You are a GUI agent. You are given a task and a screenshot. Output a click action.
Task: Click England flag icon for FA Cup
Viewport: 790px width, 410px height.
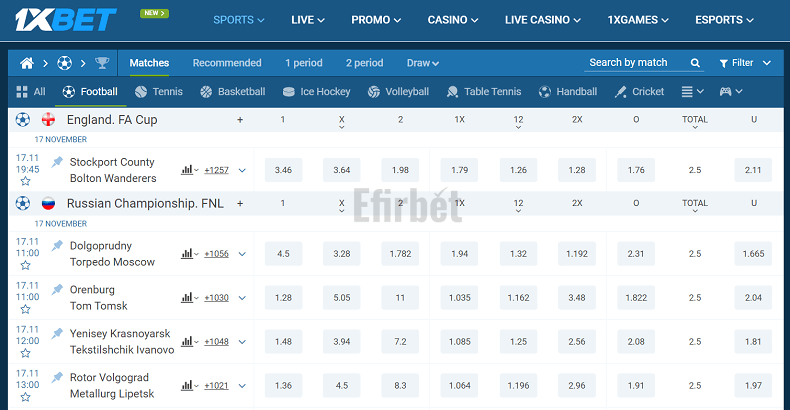[48, 120]
